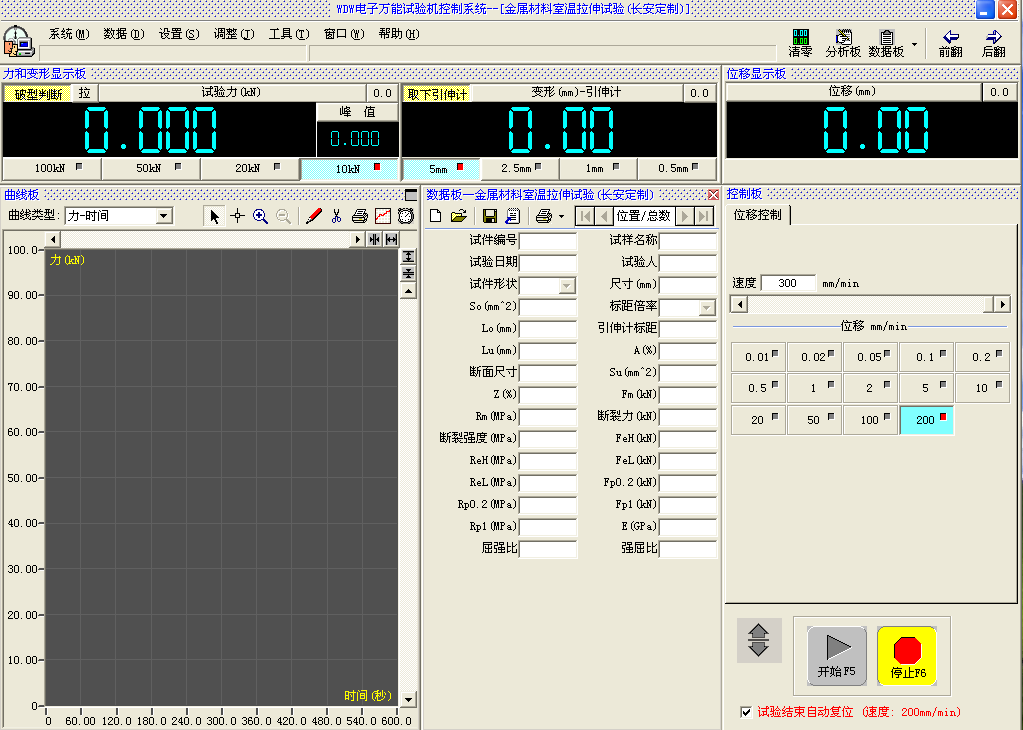The image size is (1023, 730).
Task: Open folder icon in data panel toolbar
Action: (459, 216)
